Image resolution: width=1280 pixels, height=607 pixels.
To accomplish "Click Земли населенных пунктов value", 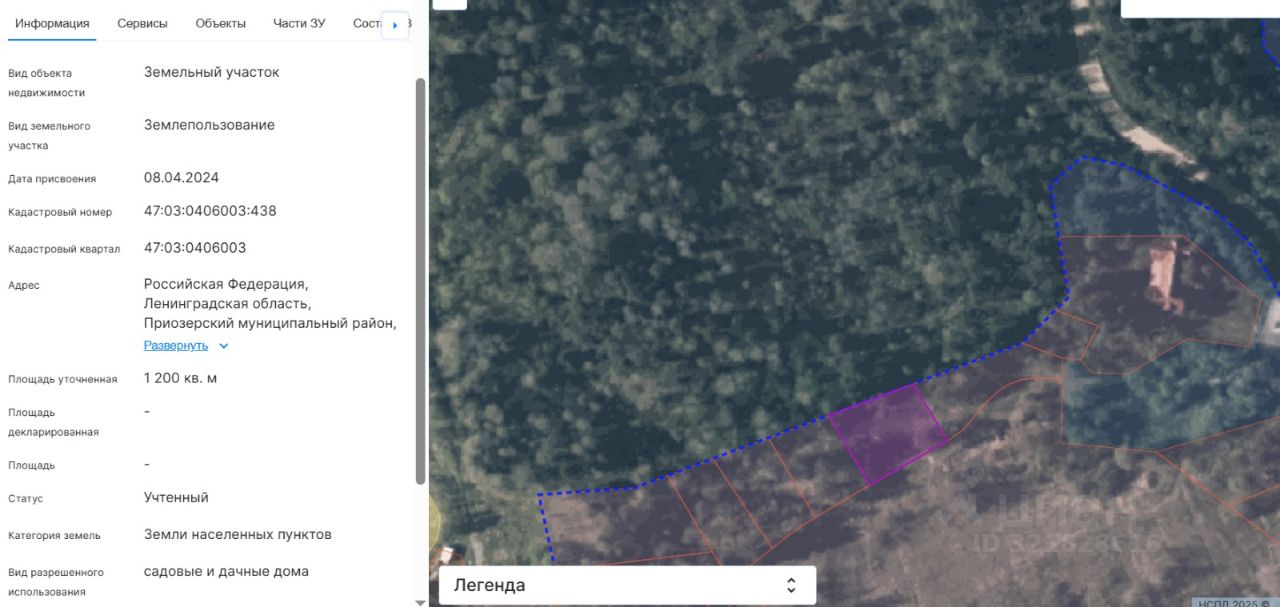I will 238,534.
